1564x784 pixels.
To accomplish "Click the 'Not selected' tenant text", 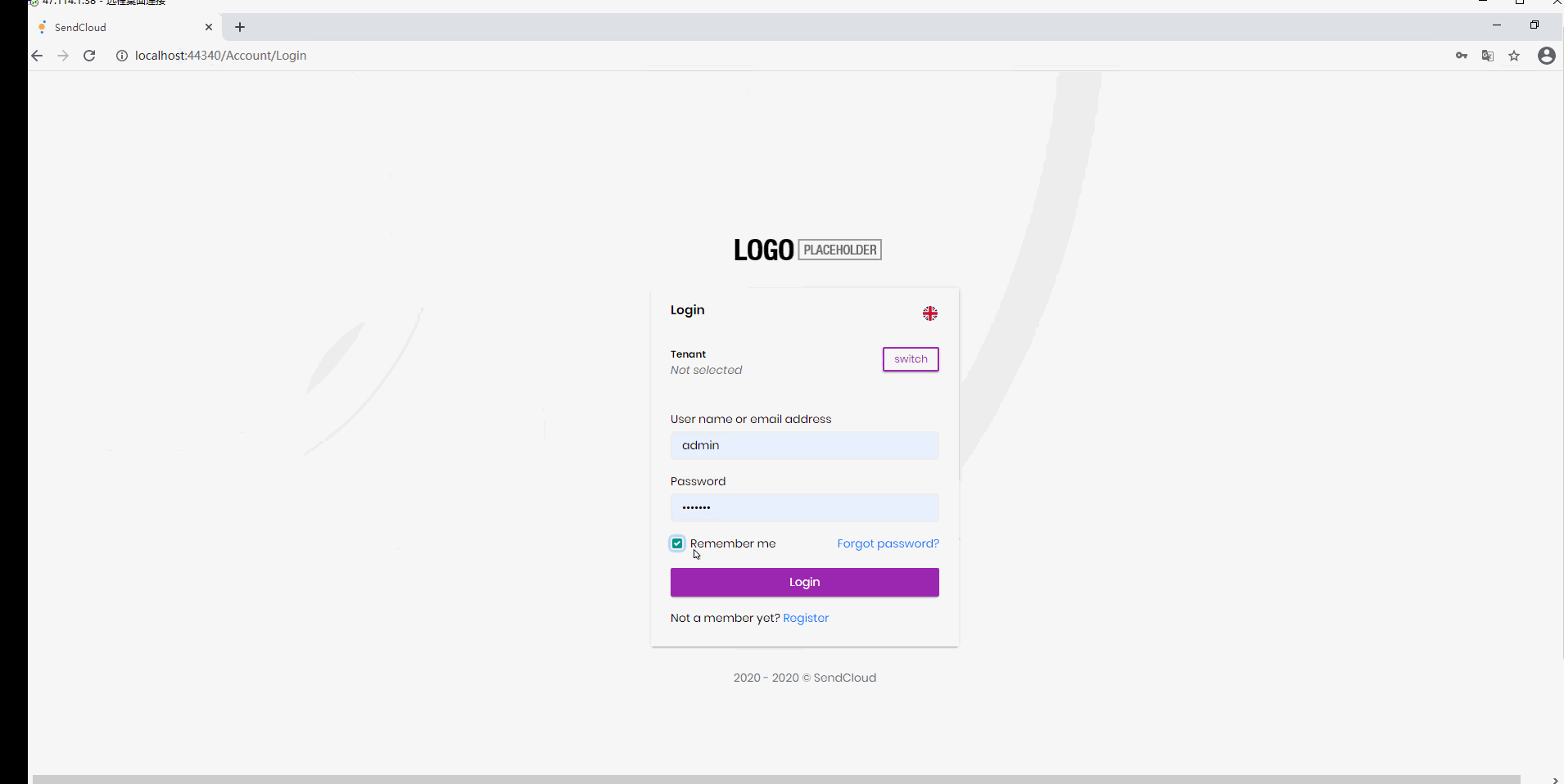I will (x=706, y=370).
